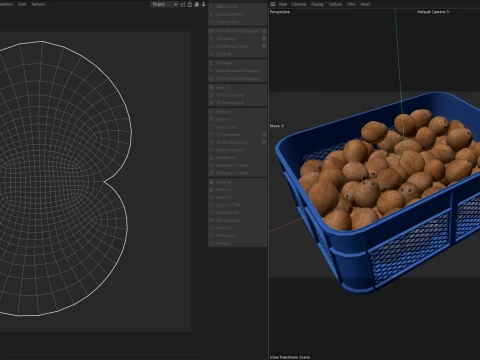Click the Boundary to Circle icon
The width and height of the screenshot is (480, 360).
click(211, 165)
